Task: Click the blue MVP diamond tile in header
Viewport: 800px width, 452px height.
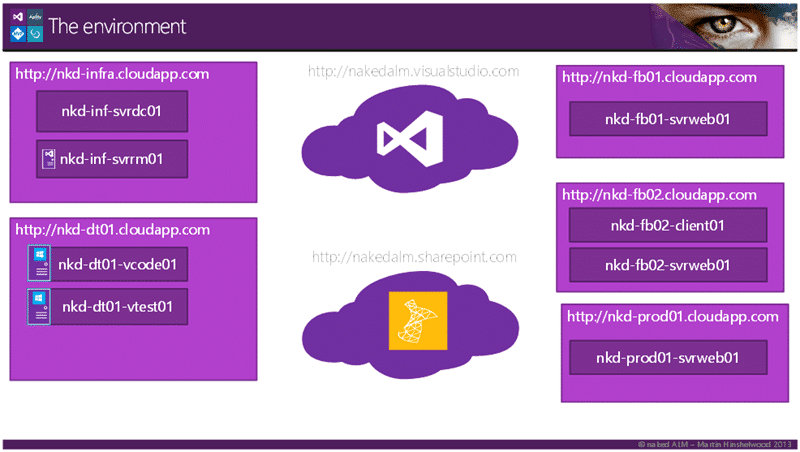Action: click(x=18, y=34)
